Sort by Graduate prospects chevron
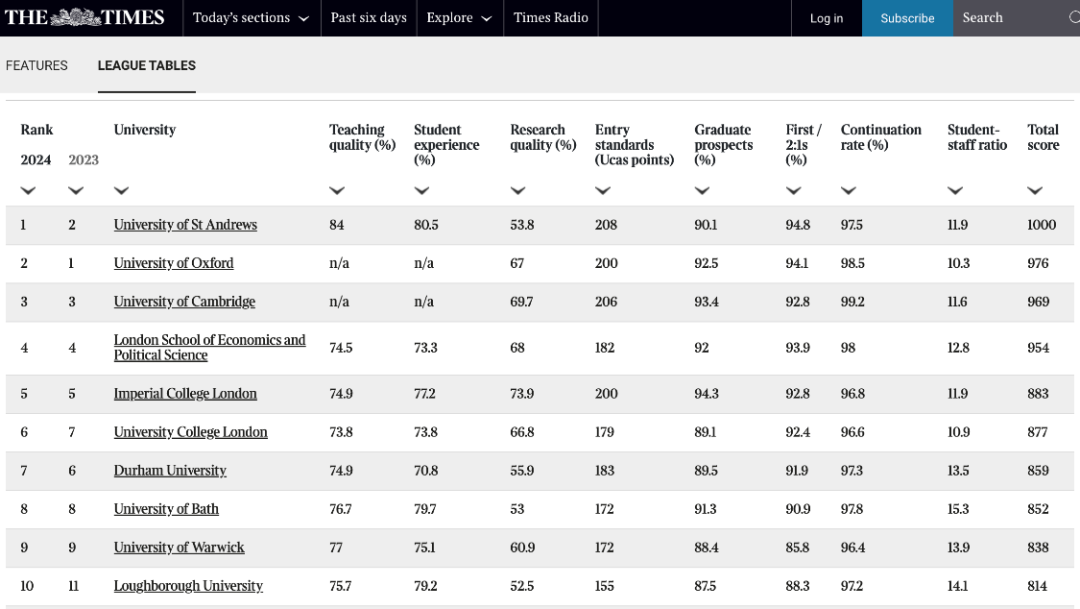This screenshot has height=609, width=1080. (x=702, y=191)
